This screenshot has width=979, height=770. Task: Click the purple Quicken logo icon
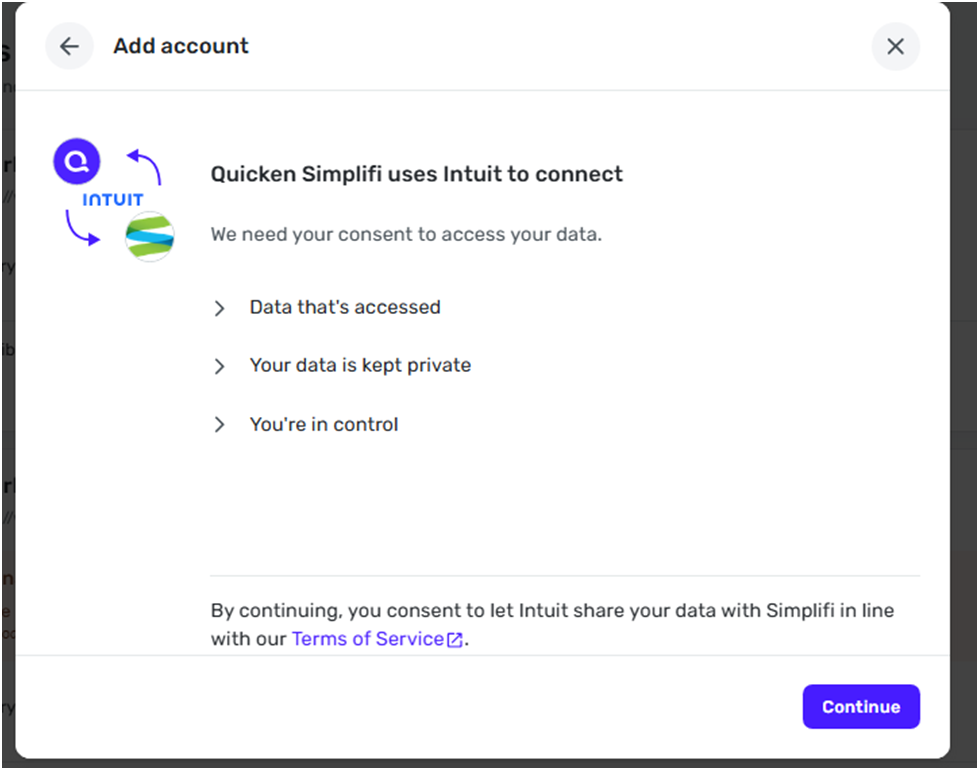[77, 161]
